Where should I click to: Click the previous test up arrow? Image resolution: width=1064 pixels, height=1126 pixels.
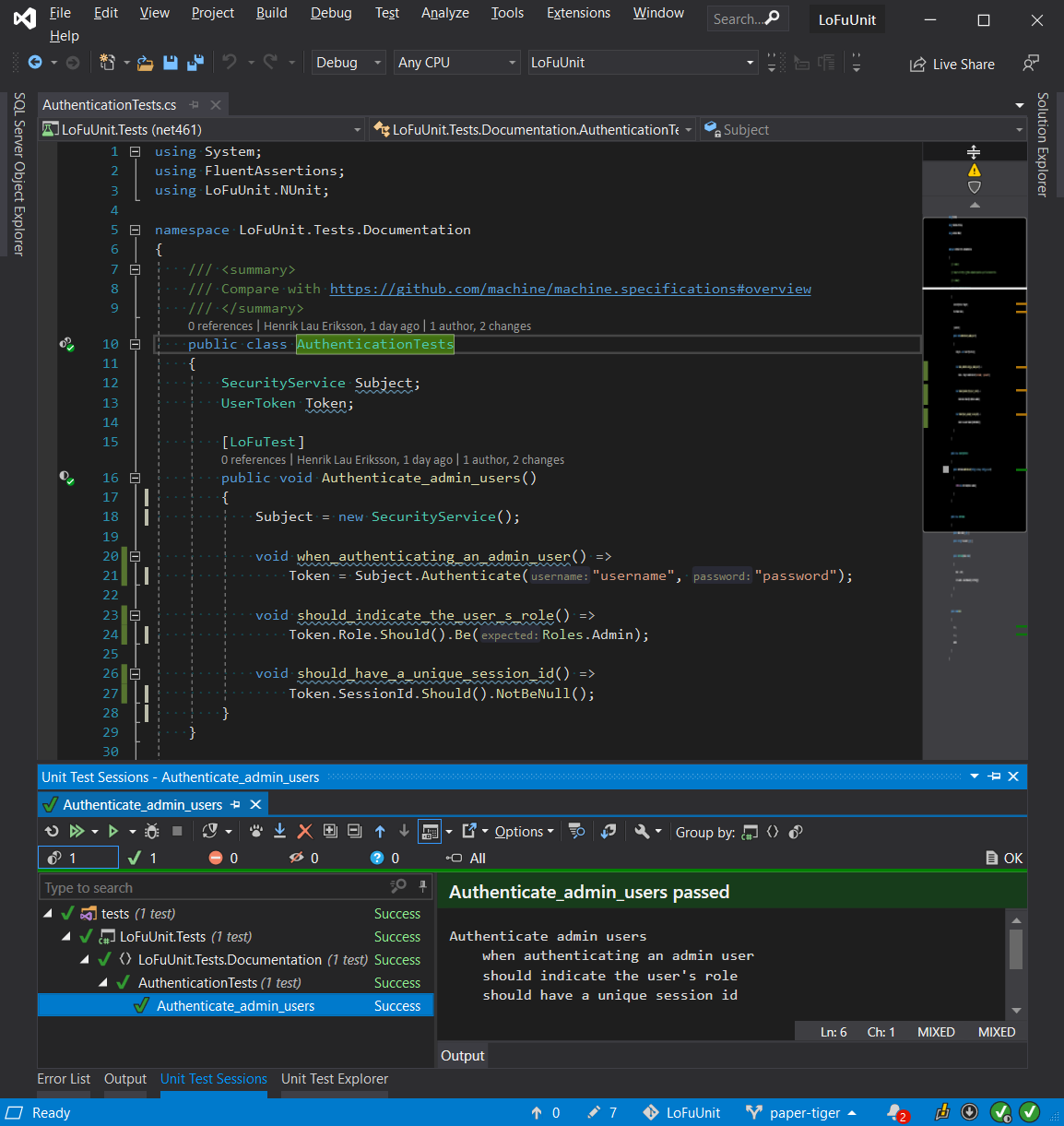click(x=380, y=831)
